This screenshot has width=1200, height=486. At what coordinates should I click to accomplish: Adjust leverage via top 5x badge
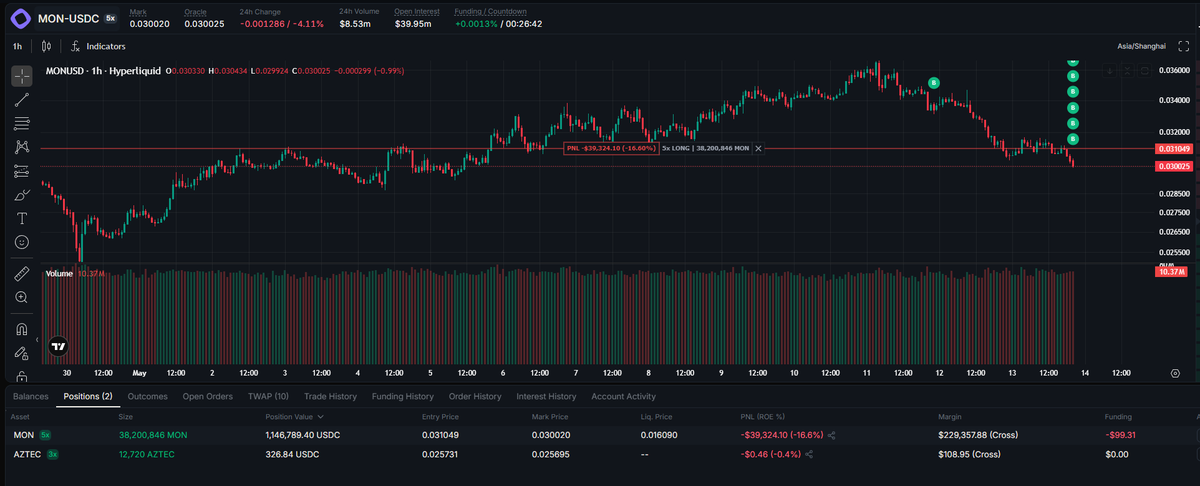pos(110,18)
